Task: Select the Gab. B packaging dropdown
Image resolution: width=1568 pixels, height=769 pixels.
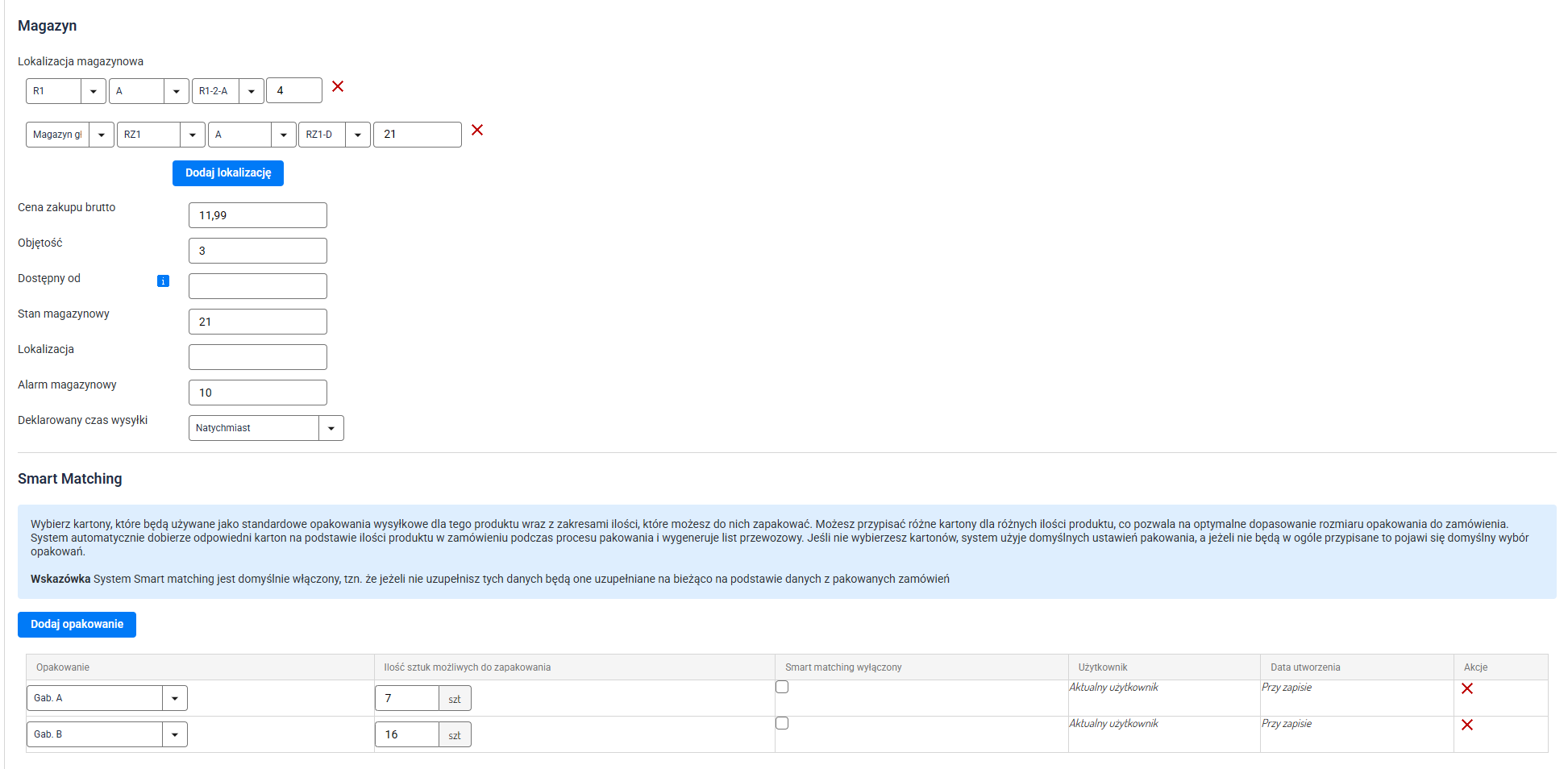Action: tap(106, 734)
